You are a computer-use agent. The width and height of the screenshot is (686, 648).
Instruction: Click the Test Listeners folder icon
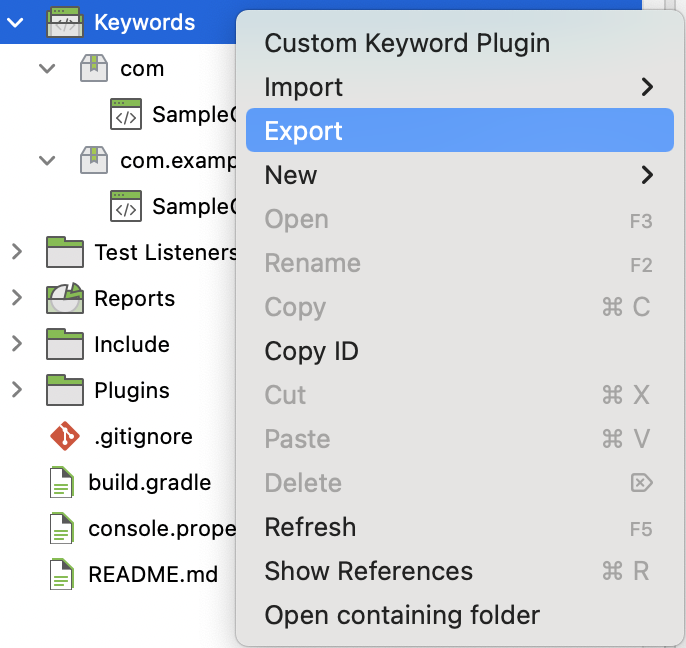64,252
